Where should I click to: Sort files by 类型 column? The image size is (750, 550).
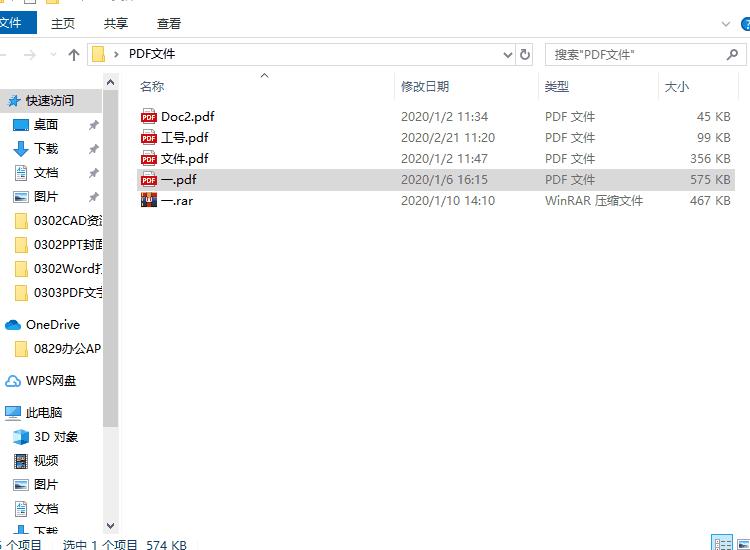tap(557, 87)
